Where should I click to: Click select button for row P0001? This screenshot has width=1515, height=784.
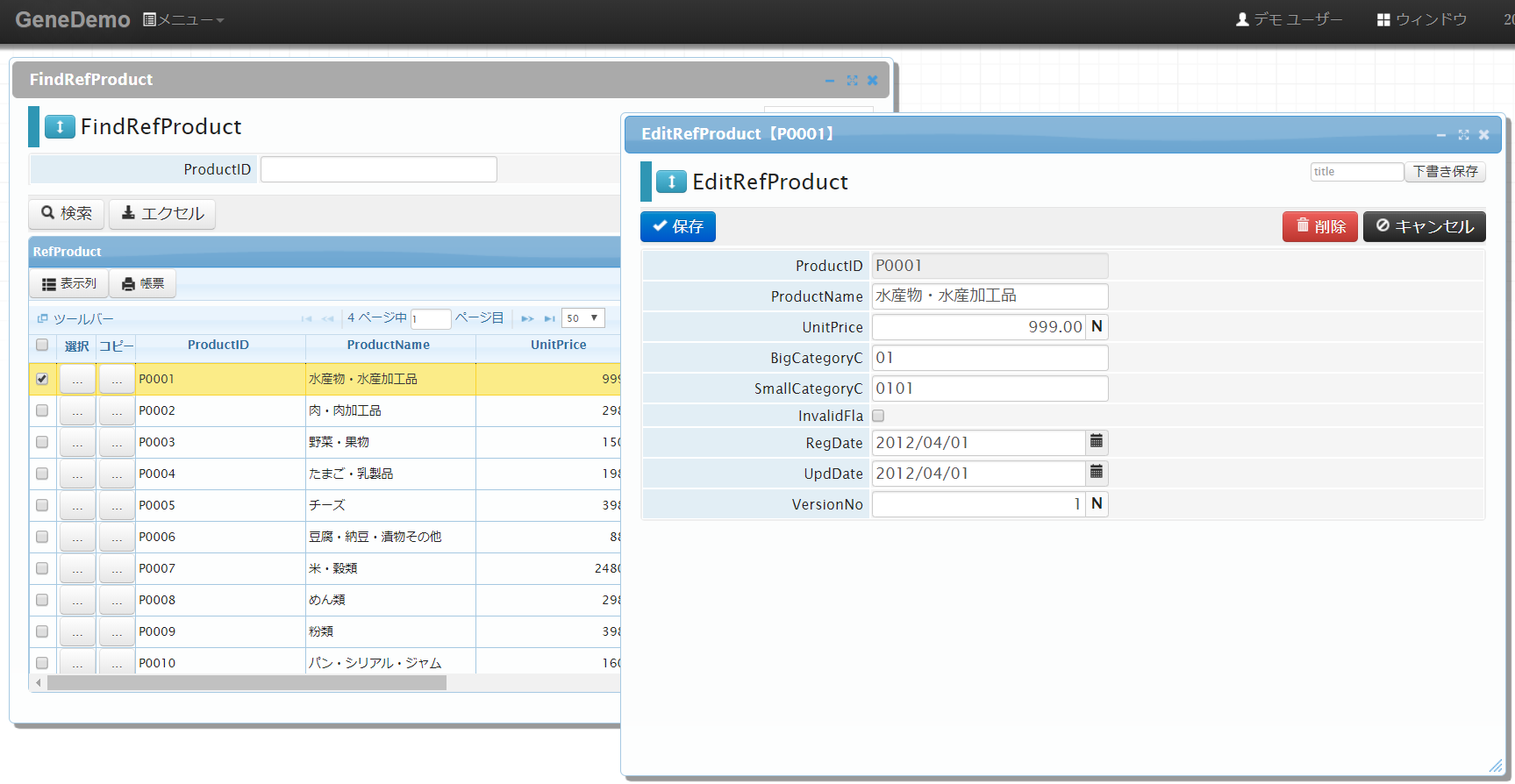point(77,379)
